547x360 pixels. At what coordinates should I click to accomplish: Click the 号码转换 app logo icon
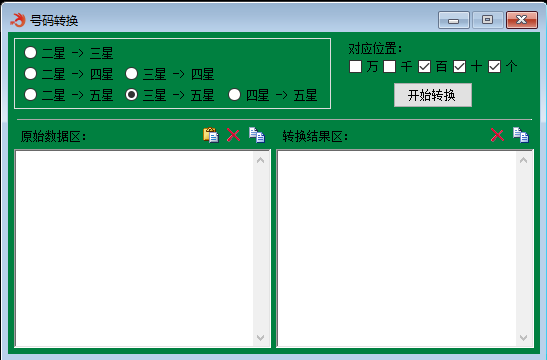[17, 20]
